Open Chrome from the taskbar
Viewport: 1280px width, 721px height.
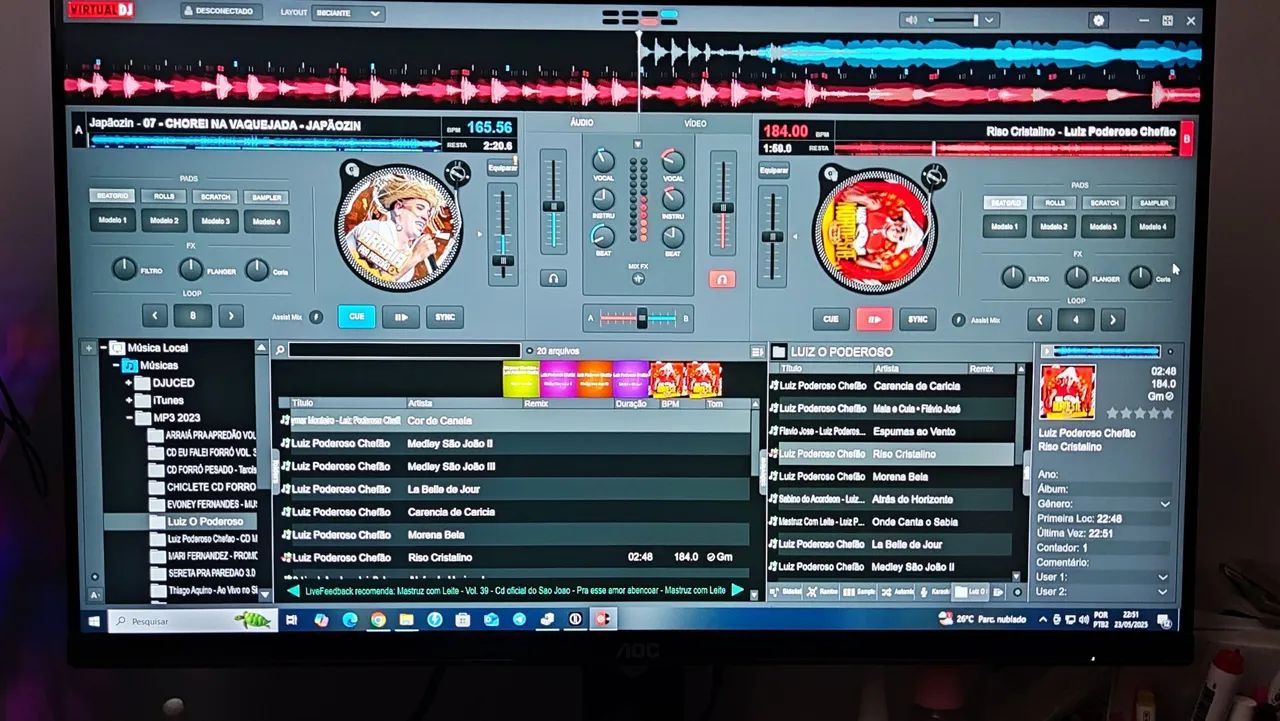pos(378,620)
